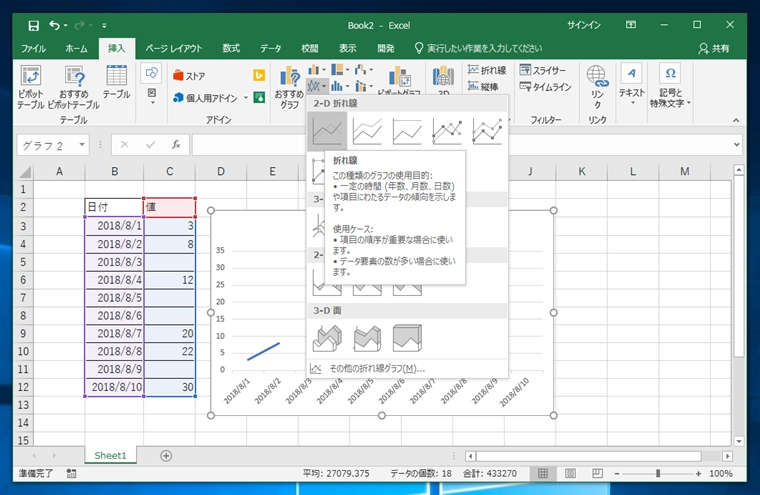
Task: Expand the 個人用アドイン dropdown arrow
Action: click(246, 98)
